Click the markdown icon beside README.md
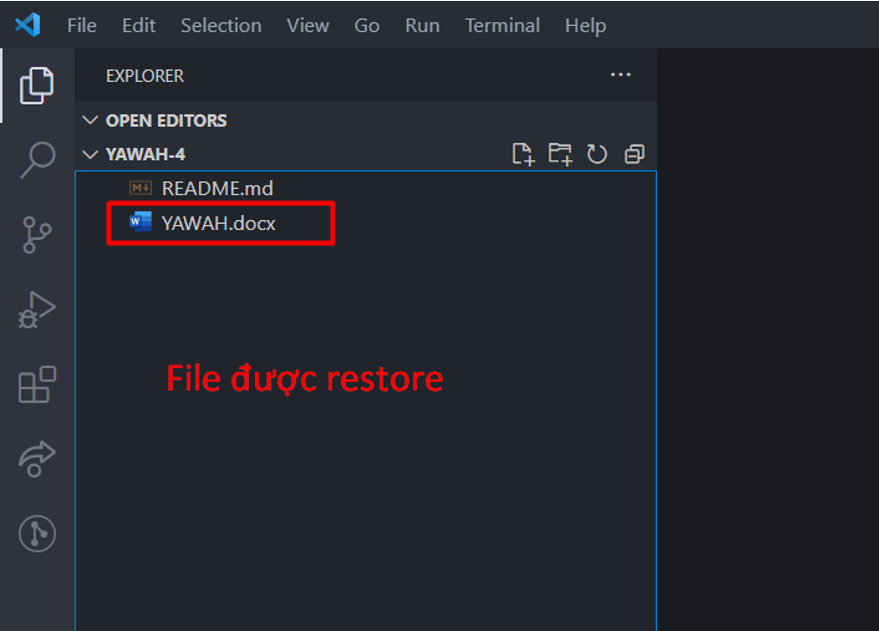This screenshot has width=879, height=631. point(140,188)
